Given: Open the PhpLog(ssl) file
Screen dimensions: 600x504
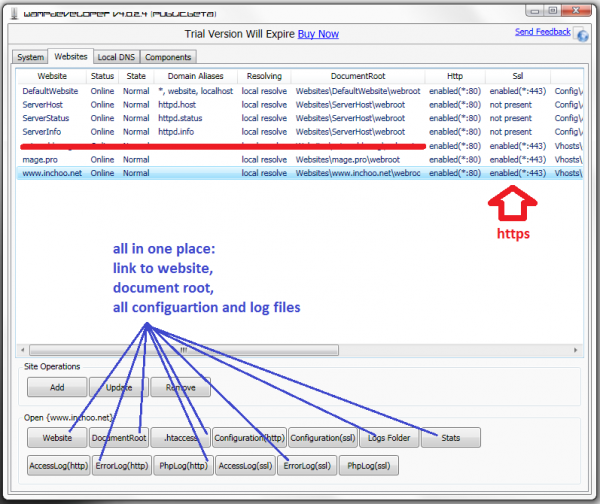Looking at the screenshot, I should point(369,466).
